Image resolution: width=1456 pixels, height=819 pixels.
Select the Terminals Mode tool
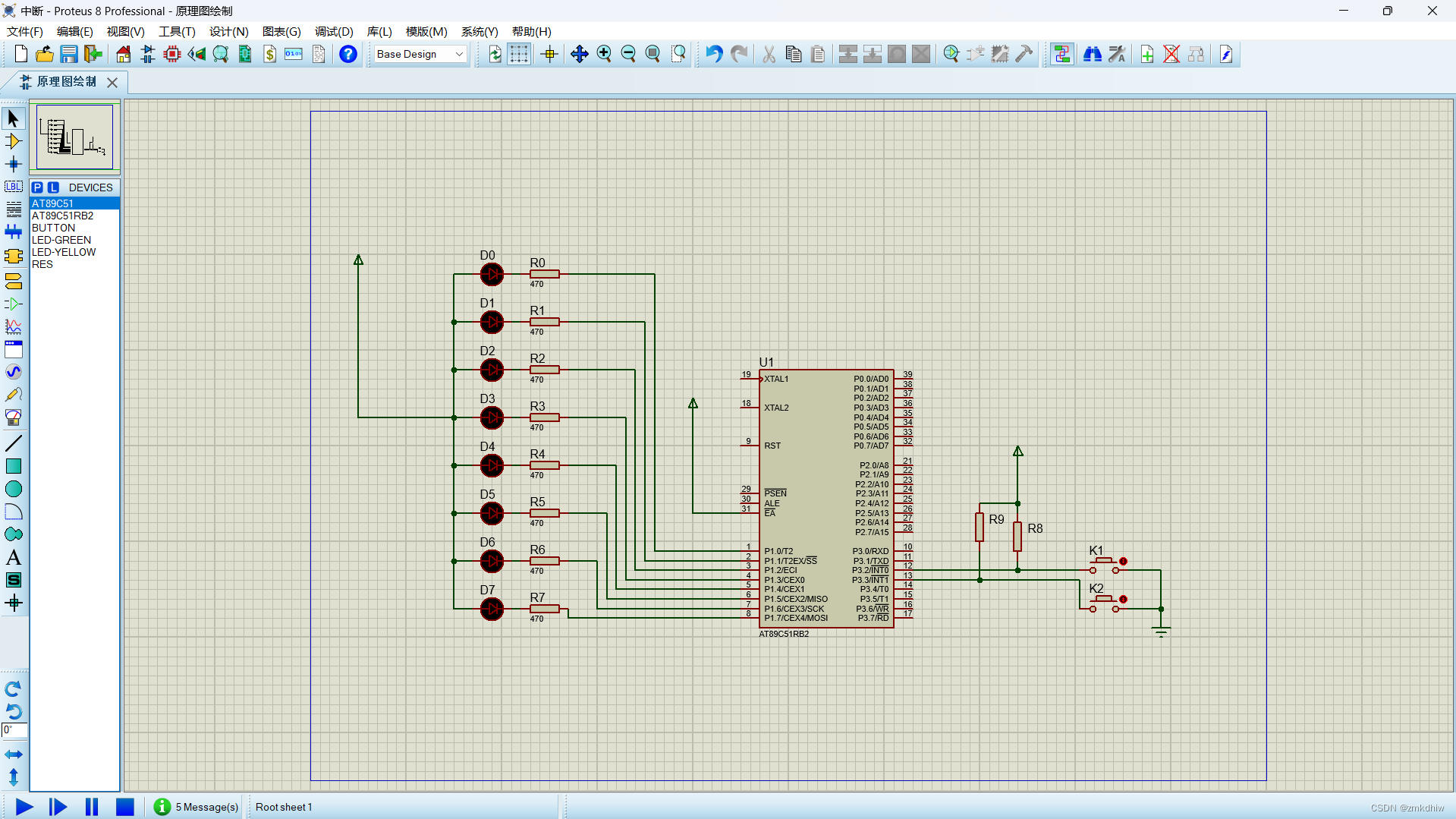[13, 282]
